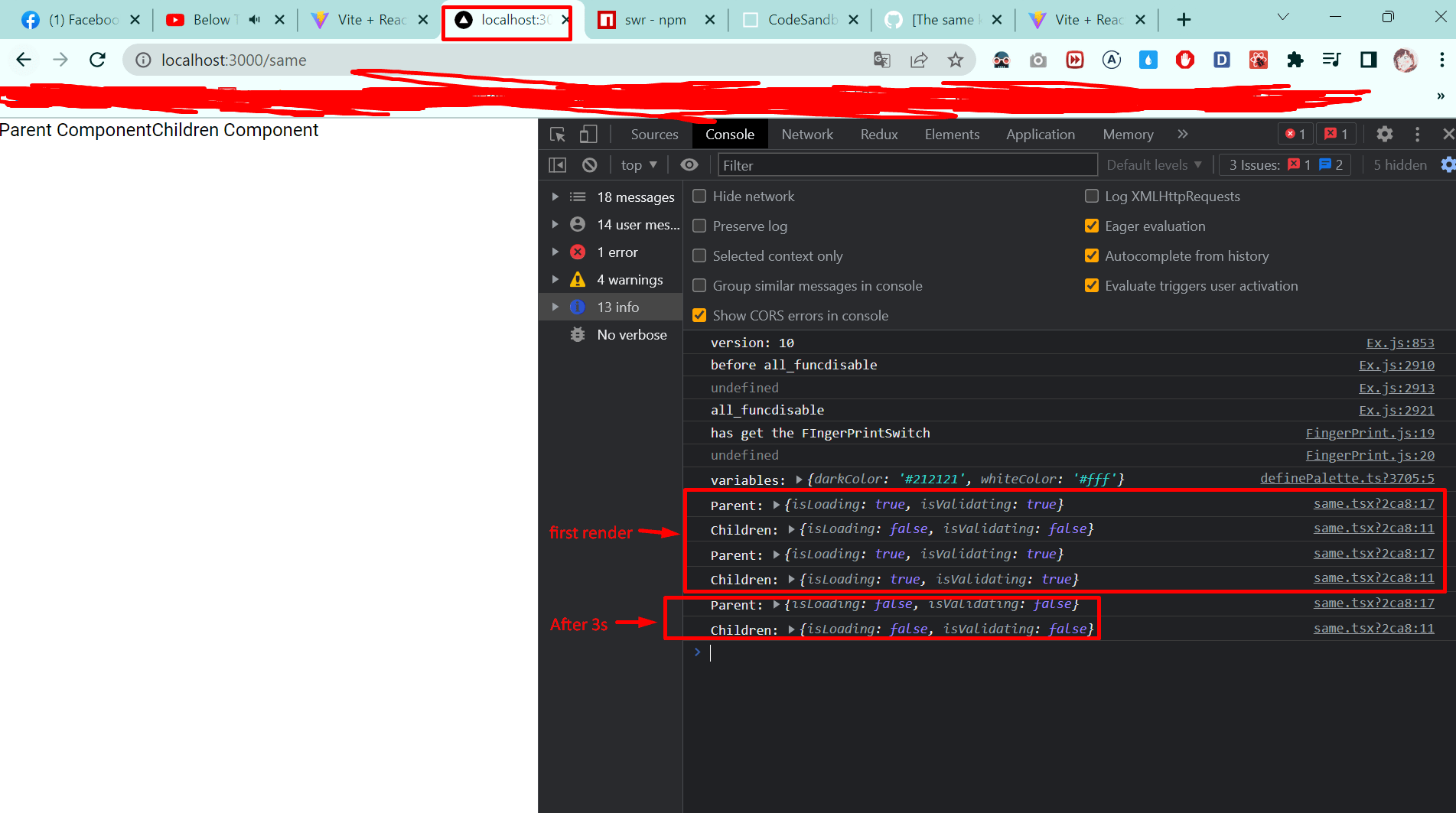Check the Hide network checkbox
The width and height of the screenshot is (1456, 813).
pos(699,196)
